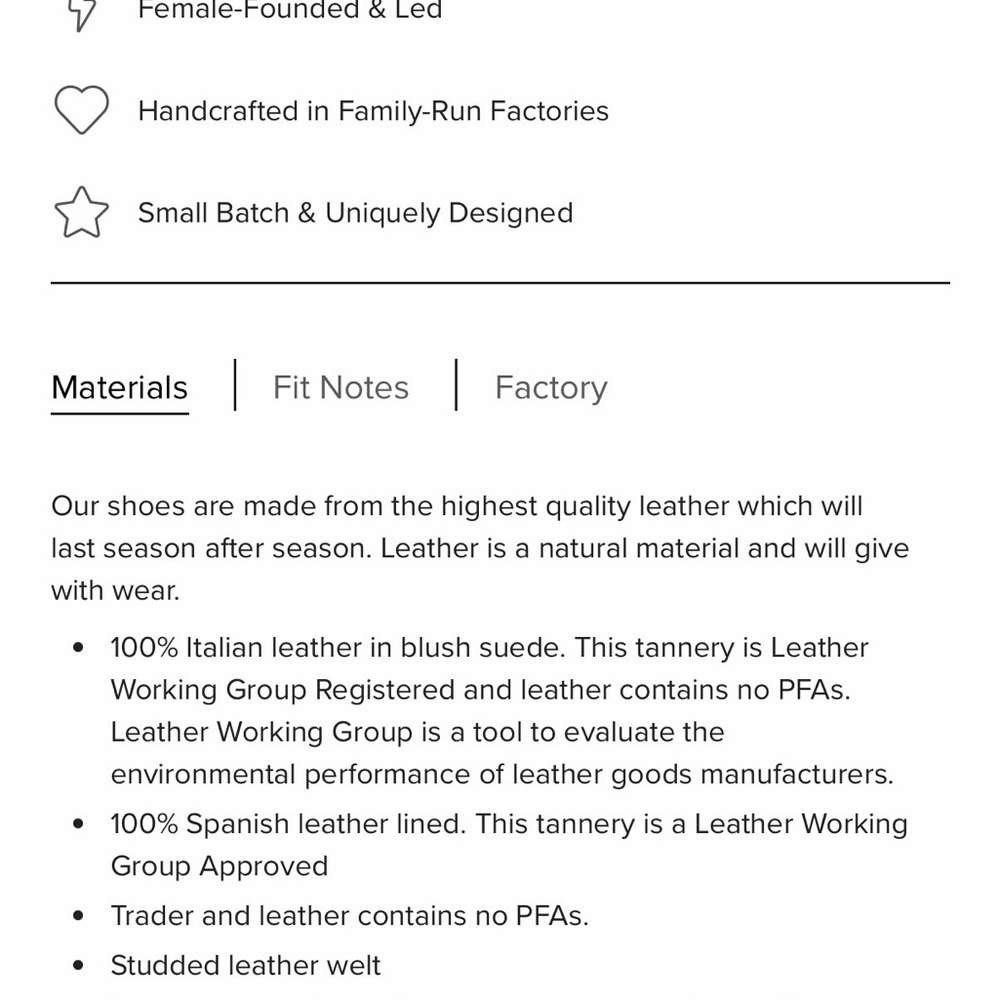1000x1000 pixels.
Task: Select the 100% Spanish leather lined text
Action: click(x=509, y=845)
